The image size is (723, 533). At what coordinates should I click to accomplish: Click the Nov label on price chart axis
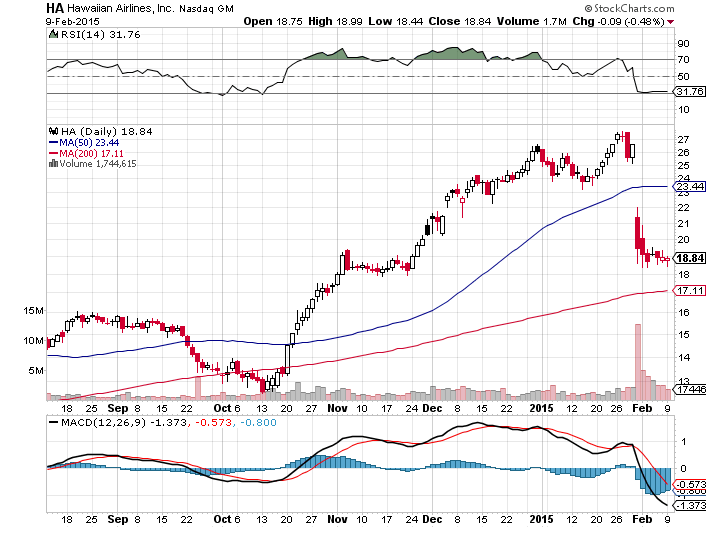tap(338, 409)
